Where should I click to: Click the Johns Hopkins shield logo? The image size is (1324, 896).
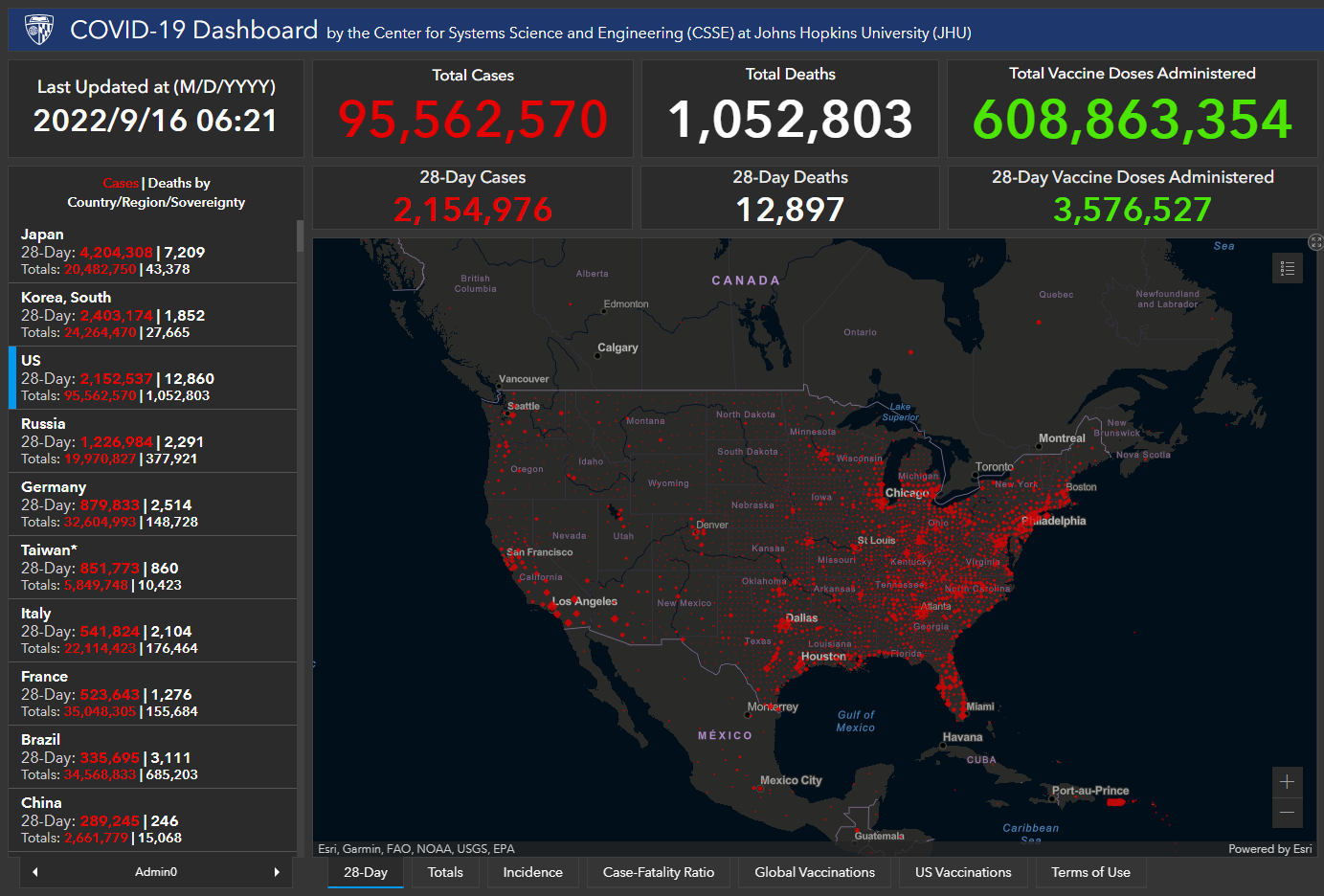(x=39, y=30)
